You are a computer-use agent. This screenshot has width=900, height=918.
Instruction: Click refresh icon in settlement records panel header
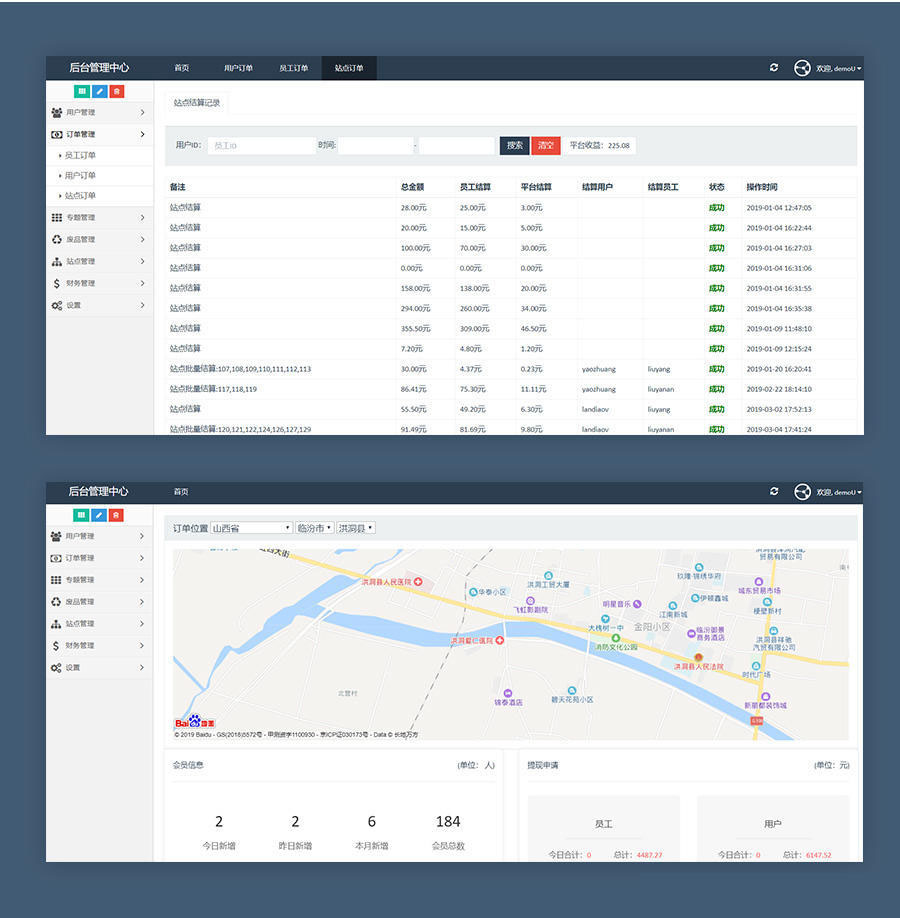774,68
